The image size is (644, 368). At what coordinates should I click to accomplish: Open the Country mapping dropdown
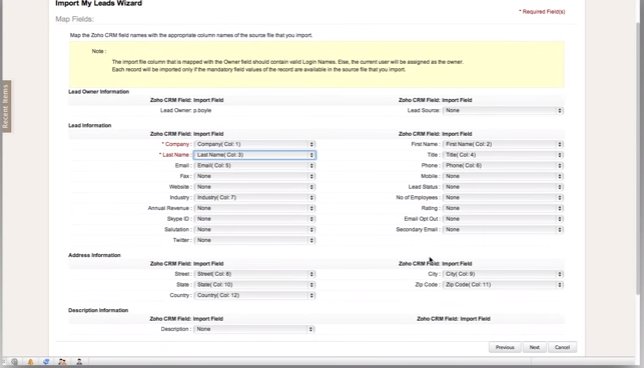click(x=255, y=295)
